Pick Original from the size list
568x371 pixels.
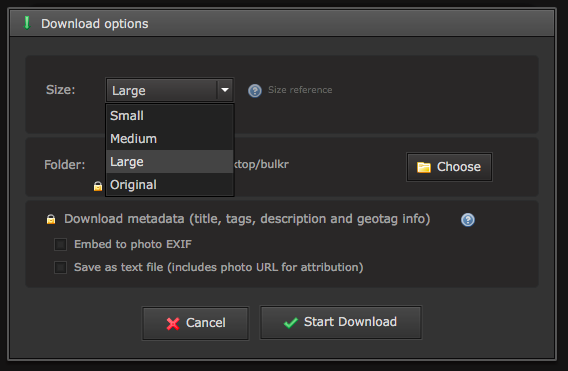pyautogui.click(x=170, y=184)
